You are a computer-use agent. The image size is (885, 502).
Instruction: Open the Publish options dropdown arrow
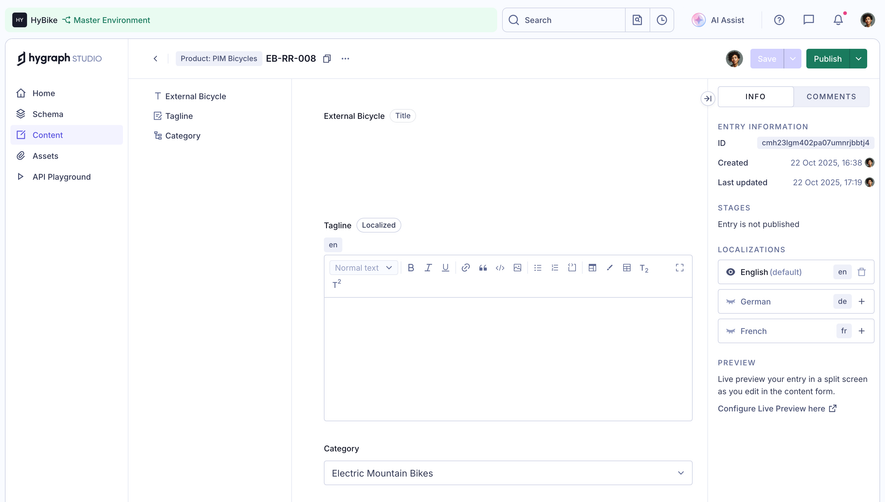(858, 59)
